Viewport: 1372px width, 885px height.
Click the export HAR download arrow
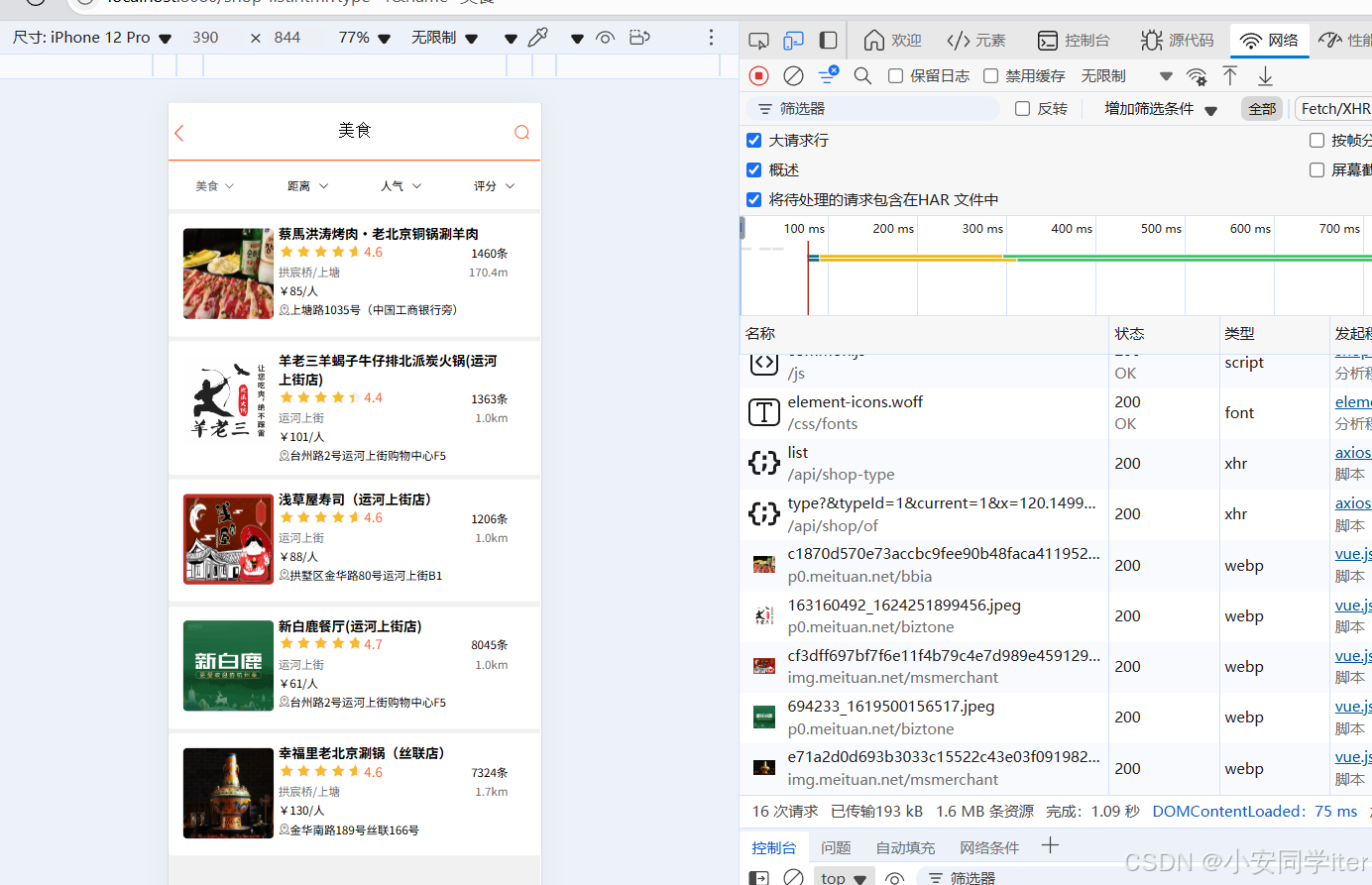coord(1265,75)
